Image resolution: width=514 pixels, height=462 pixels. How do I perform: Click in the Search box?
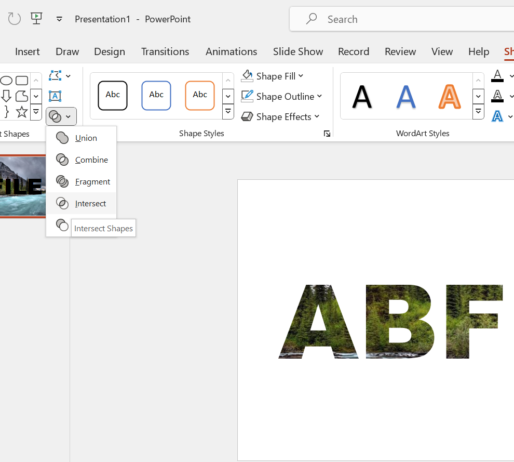click(402, 19)
